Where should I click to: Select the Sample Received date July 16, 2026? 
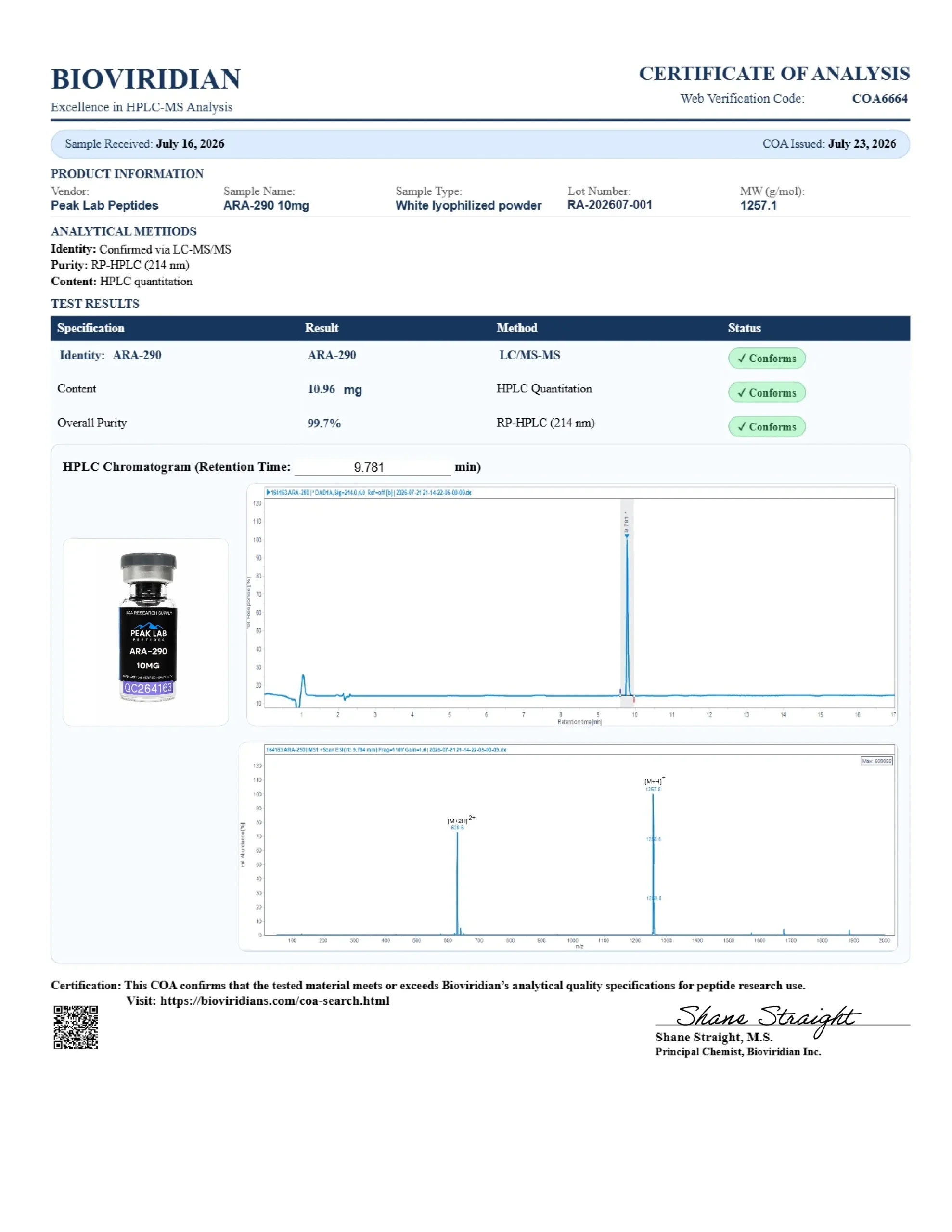(x=190, y=144)
